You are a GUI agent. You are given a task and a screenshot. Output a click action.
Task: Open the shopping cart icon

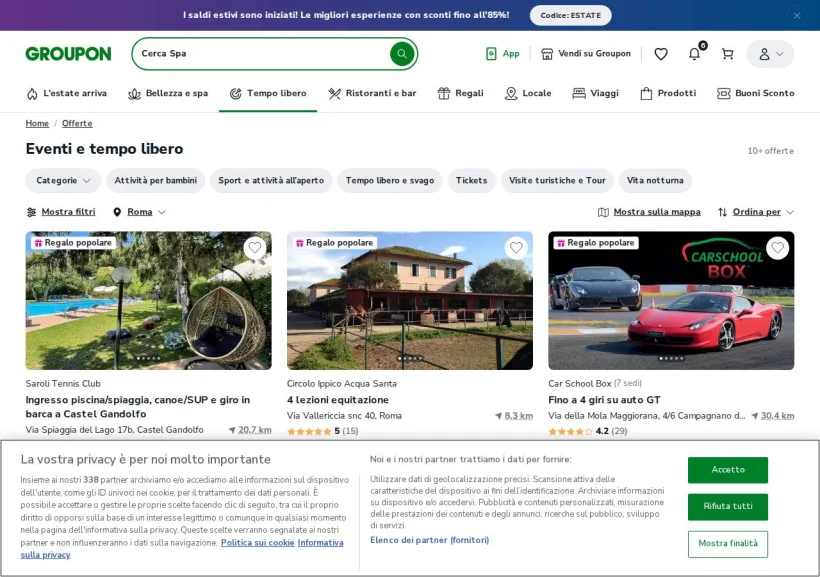[727, 53]
